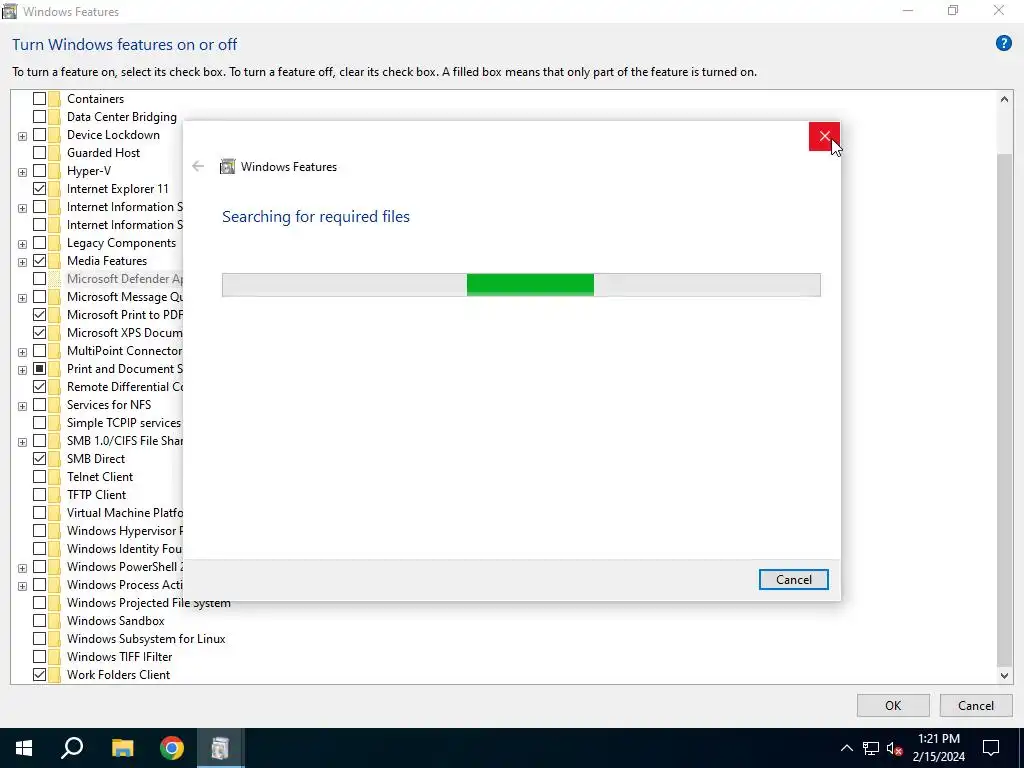
Task: Open the notification center icon
Action: click(991, 748)
